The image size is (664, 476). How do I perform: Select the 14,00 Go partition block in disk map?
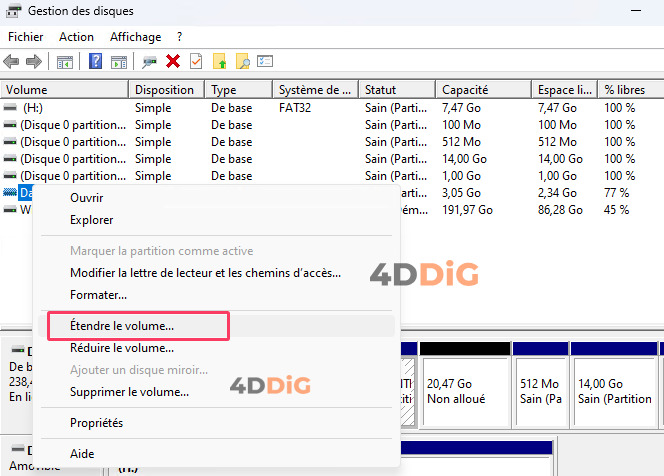[x=614, y=385]
